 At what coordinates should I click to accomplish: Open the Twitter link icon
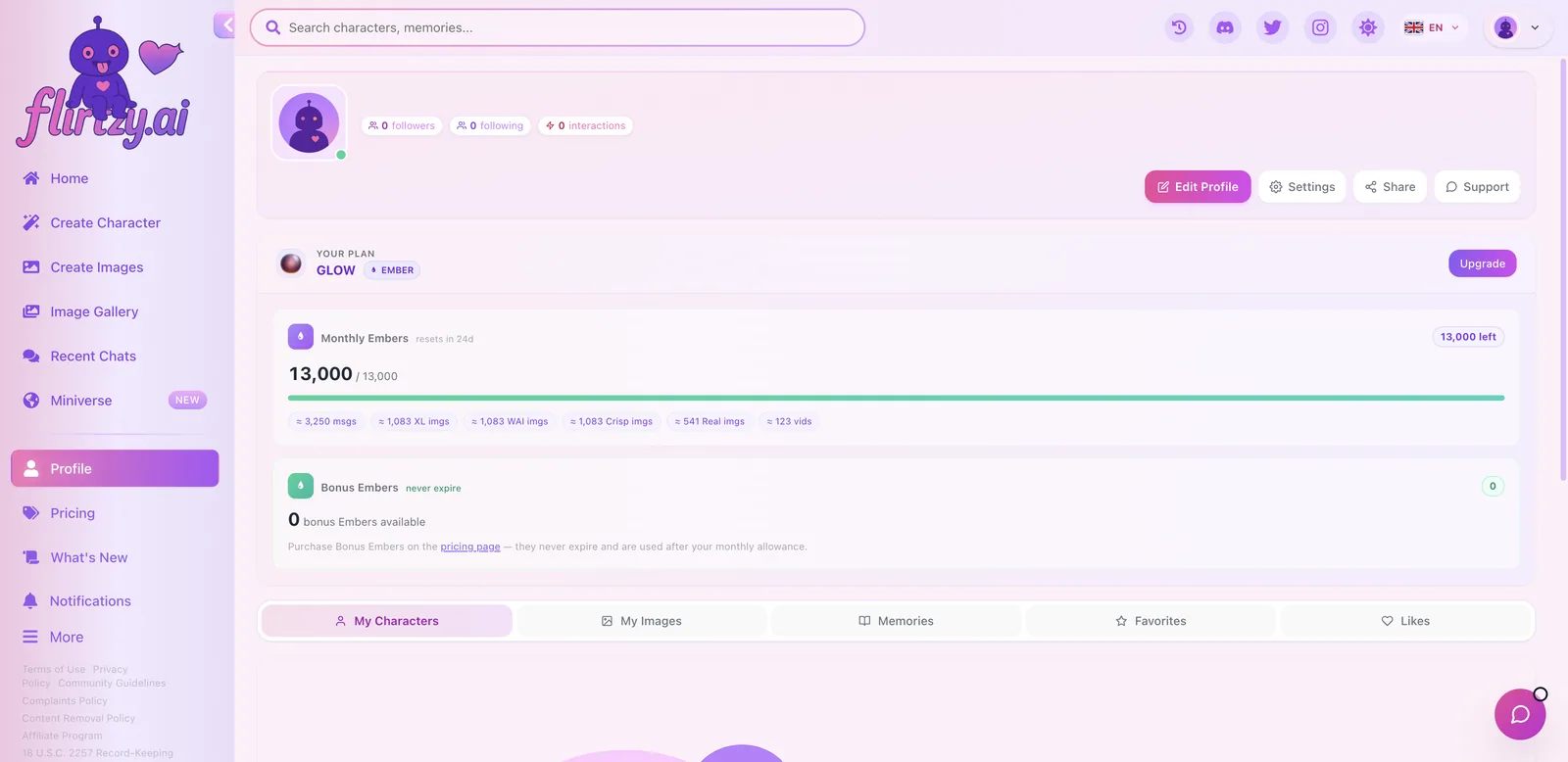[1272, 27]
